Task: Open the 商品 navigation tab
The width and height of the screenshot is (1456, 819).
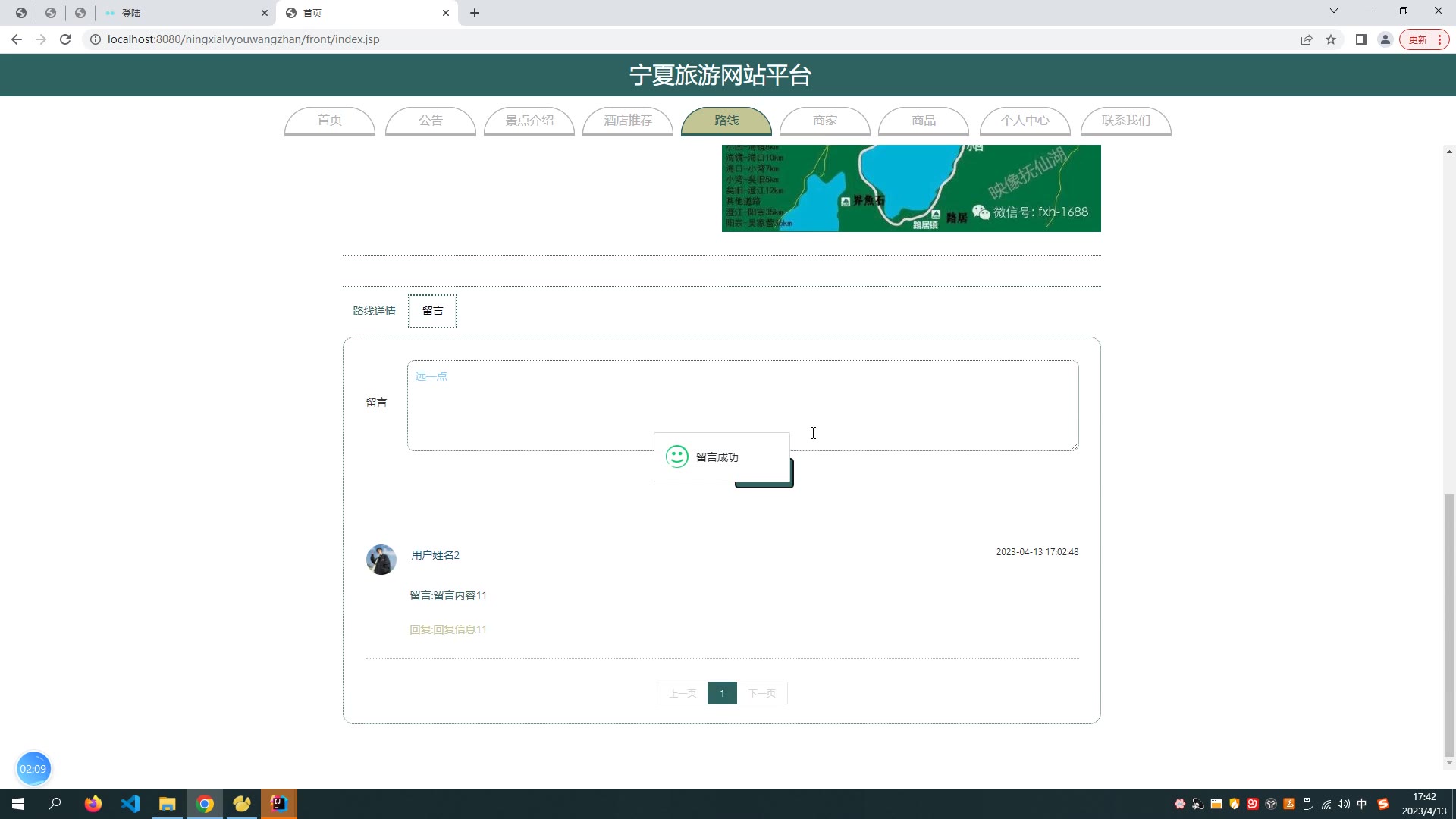Action: 924,121
